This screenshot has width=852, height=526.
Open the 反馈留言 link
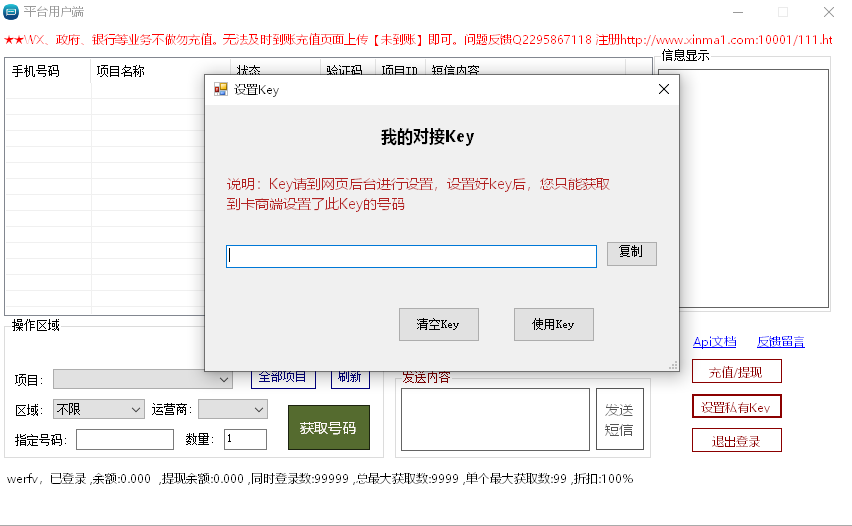click(x=780, y=342)
